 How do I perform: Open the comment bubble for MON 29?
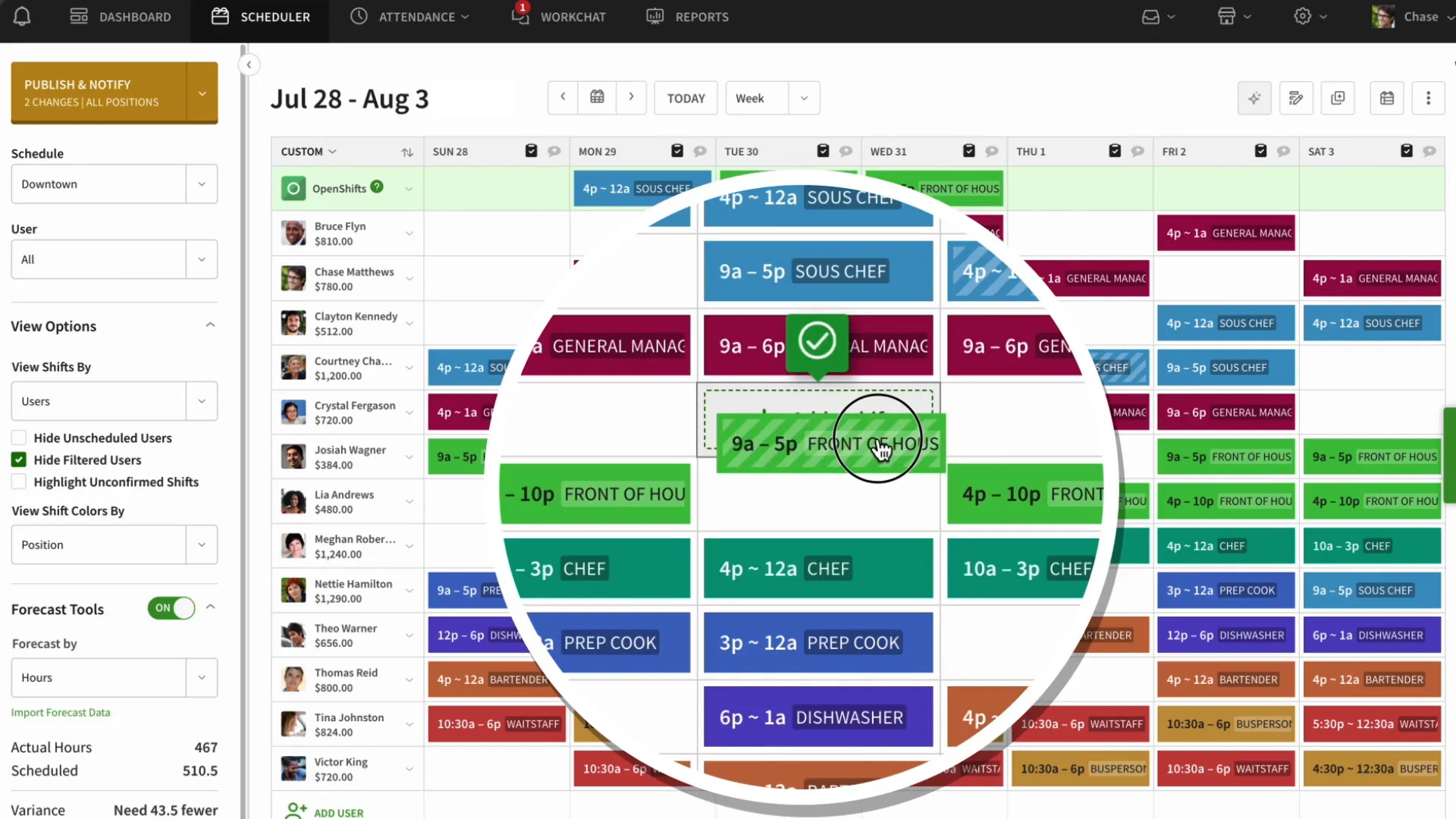tap(700, 152)
